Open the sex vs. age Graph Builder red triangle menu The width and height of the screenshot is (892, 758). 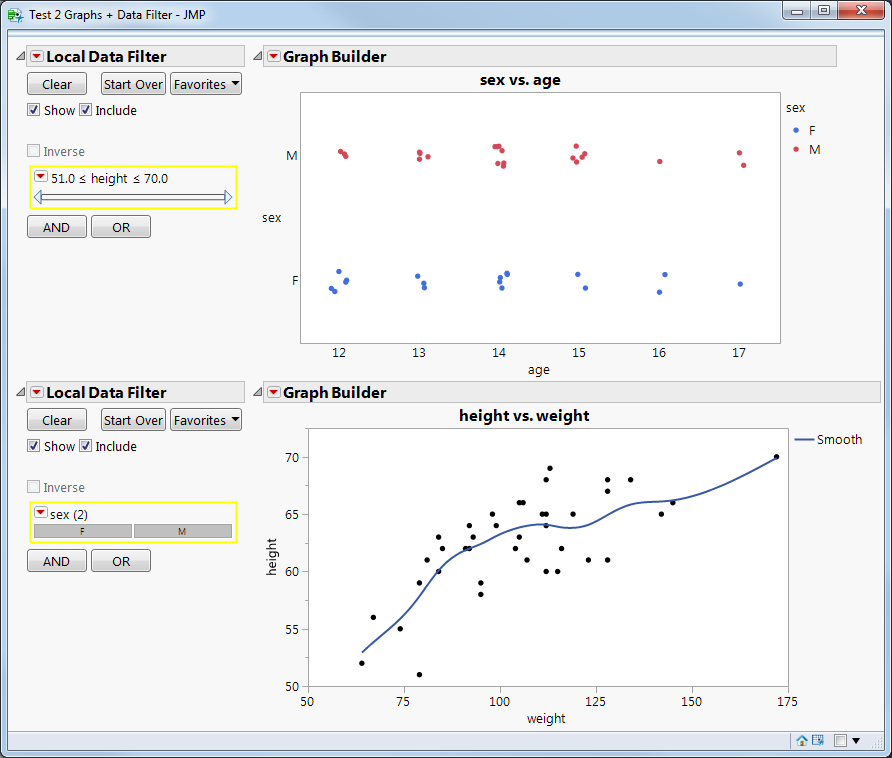tap(273, 57)
